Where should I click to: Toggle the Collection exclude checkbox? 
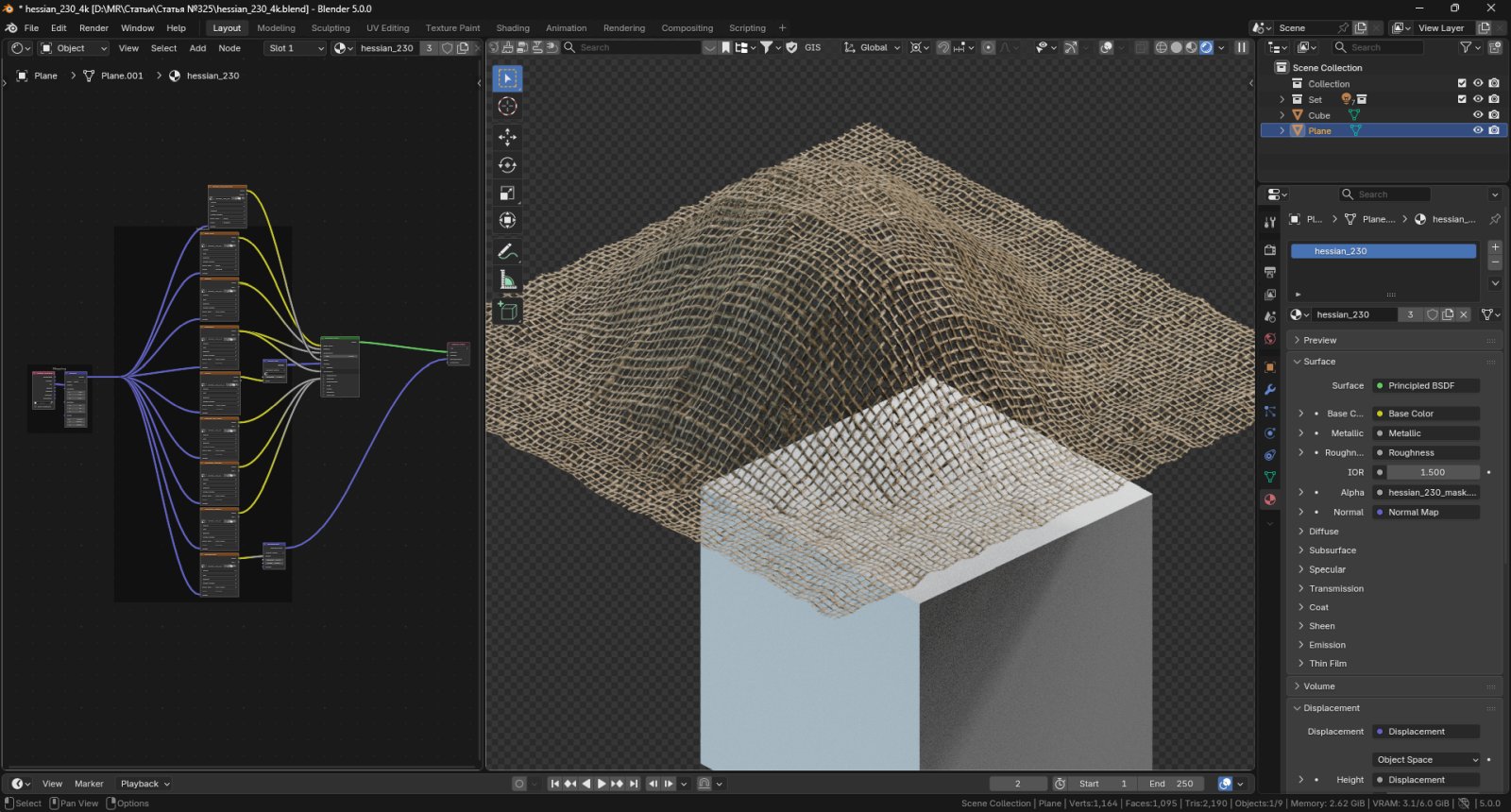1462,83
